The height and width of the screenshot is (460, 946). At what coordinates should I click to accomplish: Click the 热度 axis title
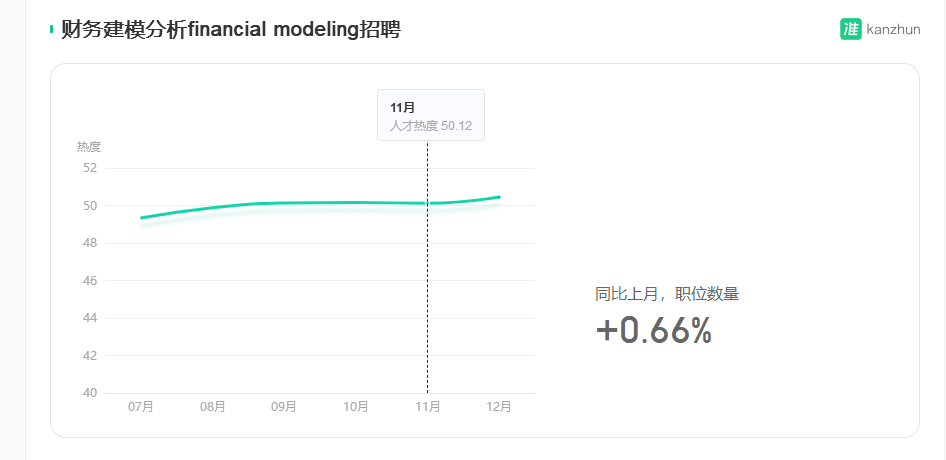(x=89, y=147)
